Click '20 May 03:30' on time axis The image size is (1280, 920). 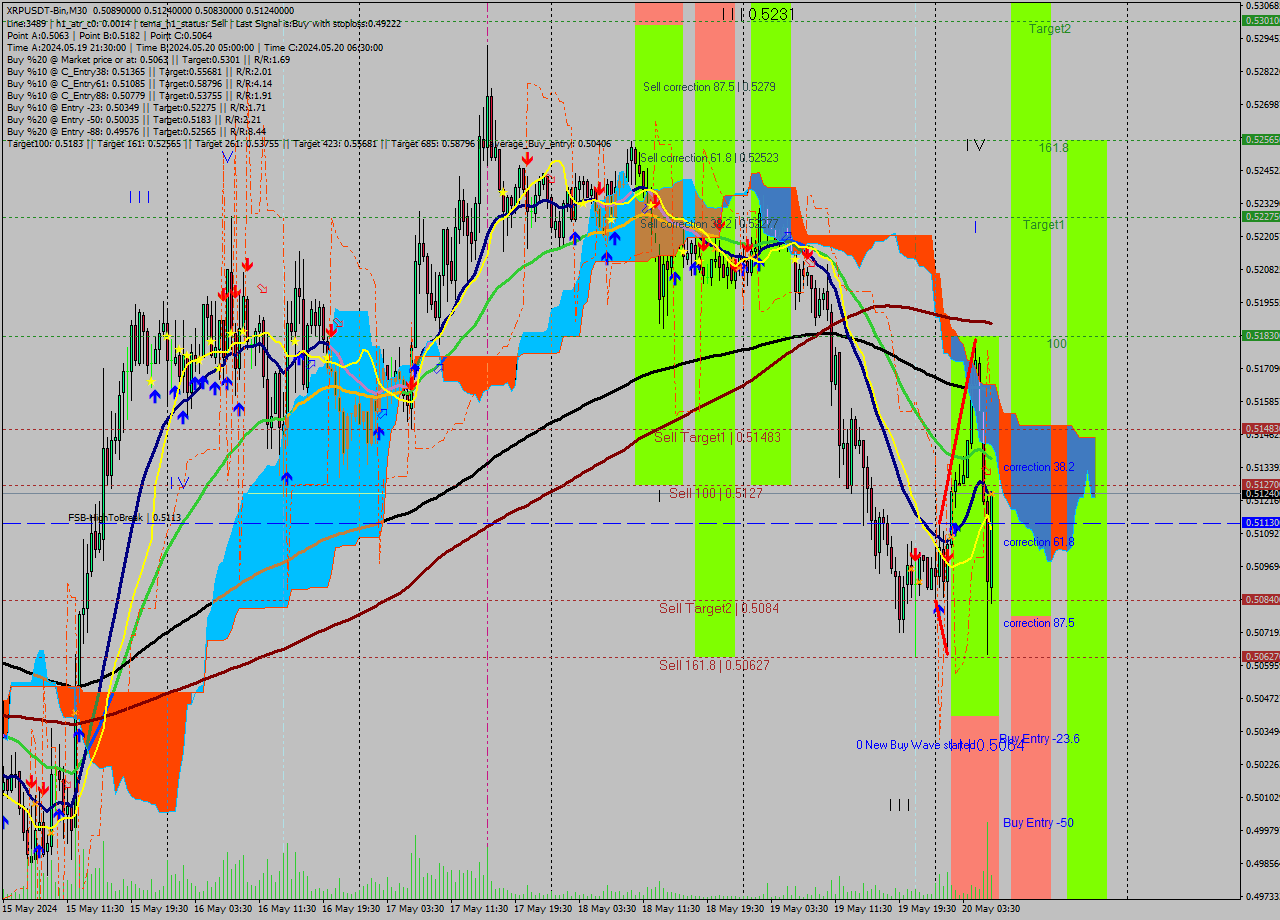tap(991, 909)
